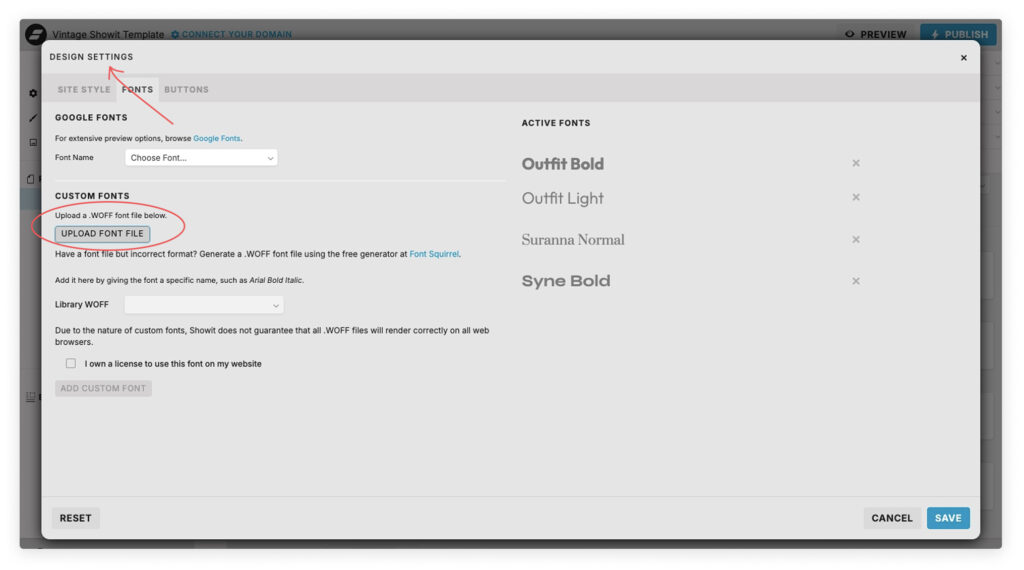Click Connect Your Domain link
Viewport: 1024px width, 570px height.
coord(232,35)
